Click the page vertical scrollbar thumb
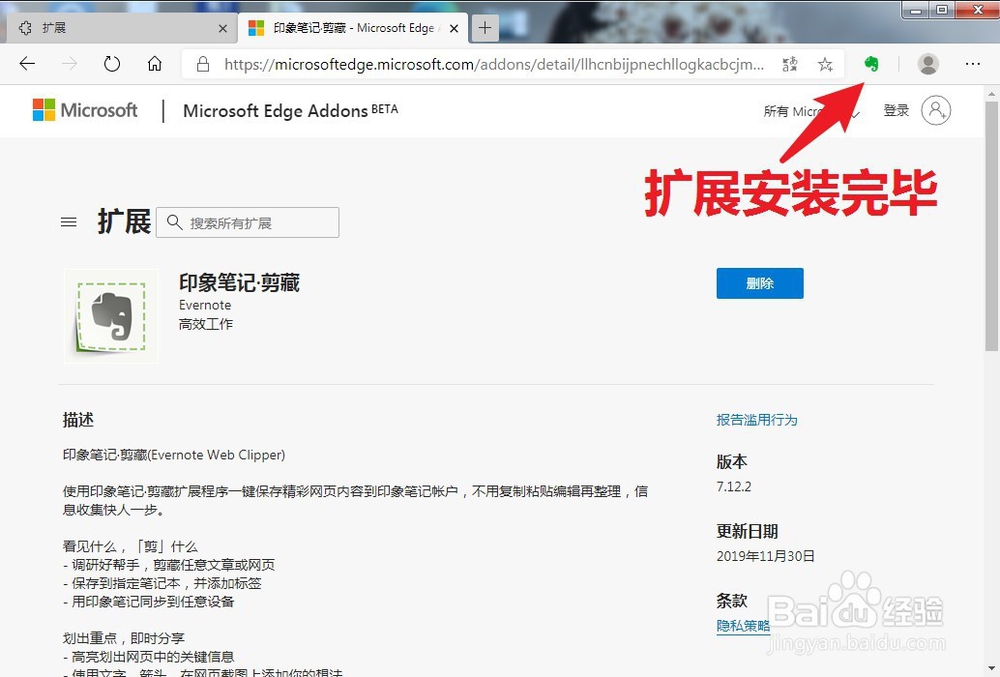 coord(992,226)
